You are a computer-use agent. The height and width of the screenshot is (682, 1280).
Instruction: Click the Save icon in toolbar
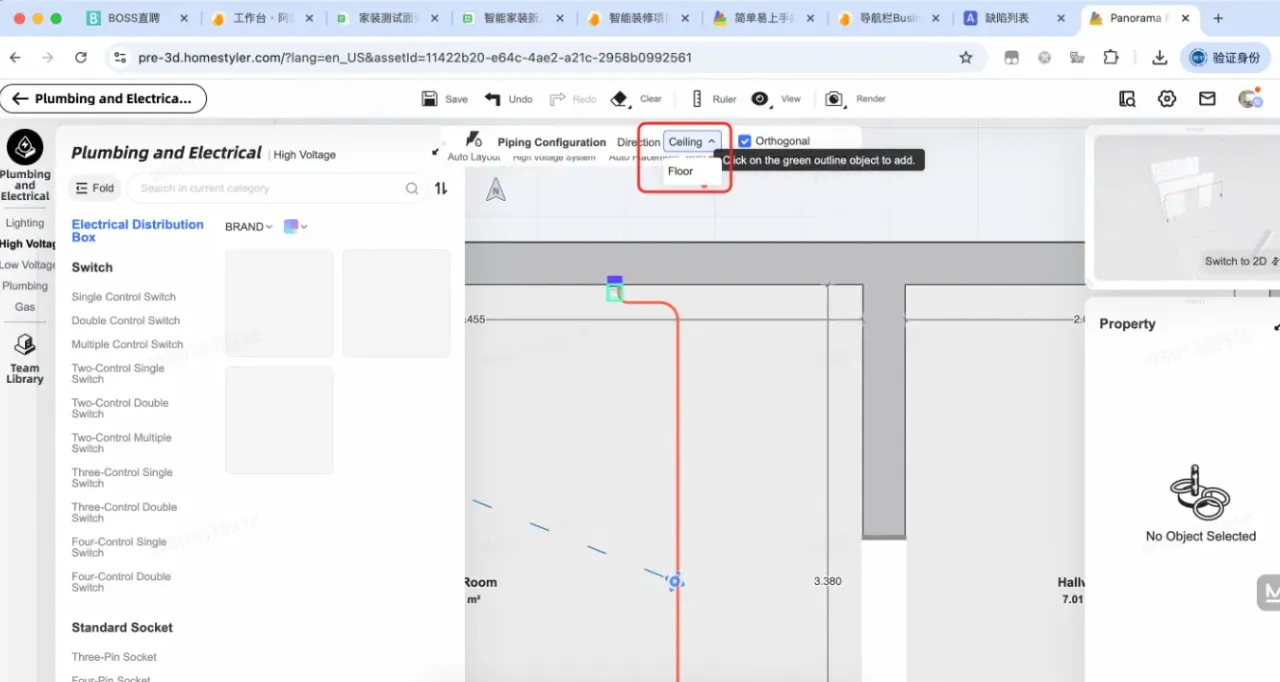coord(430,99)
